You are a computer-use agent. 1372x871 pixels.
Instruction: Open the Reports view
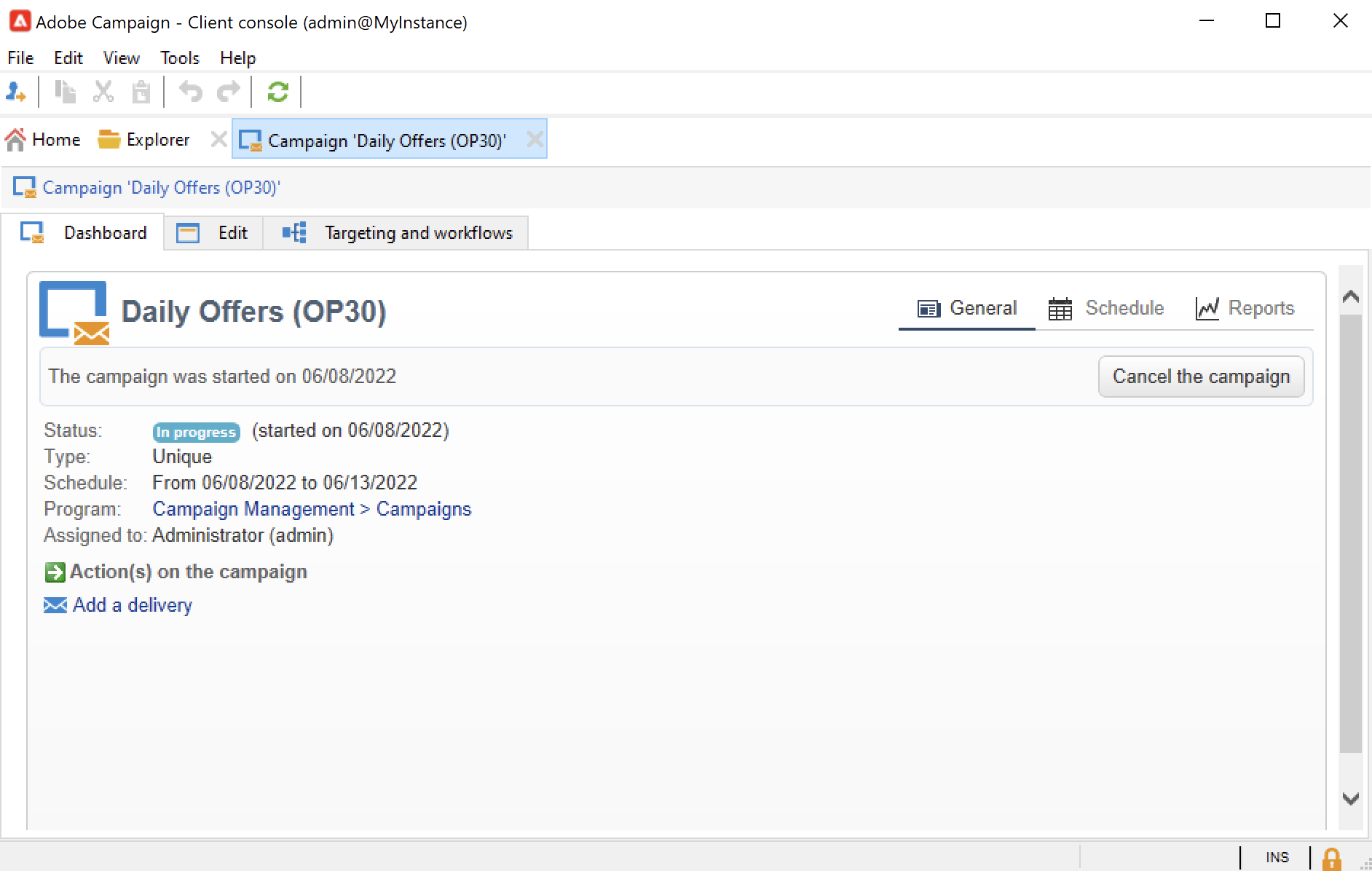click(x=1245, y=309)
